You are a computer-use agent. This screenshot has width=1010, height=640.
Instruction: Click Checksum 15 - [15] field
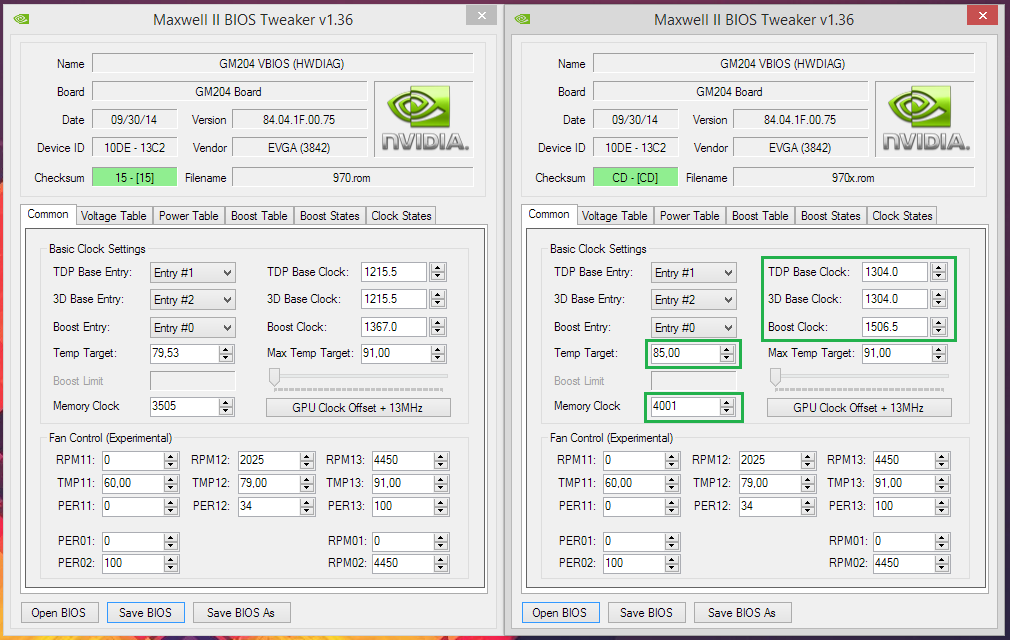coord(135,177)
